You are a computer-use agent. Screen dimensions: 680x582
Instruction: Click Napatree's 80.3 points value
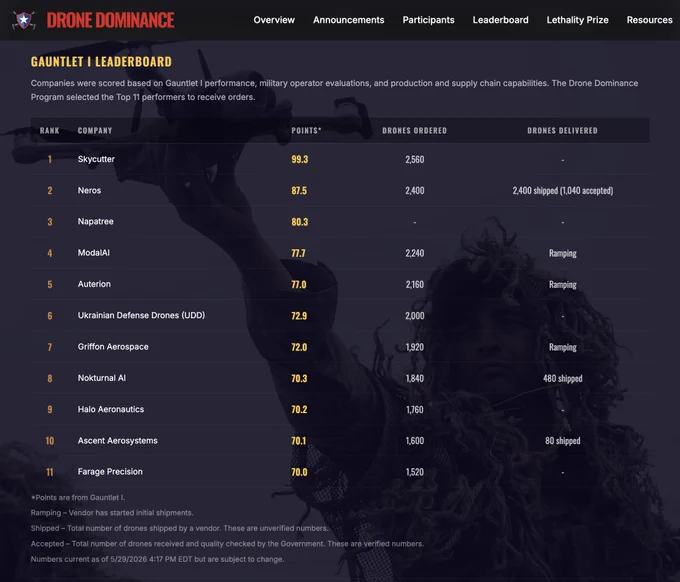pos(300,222)
